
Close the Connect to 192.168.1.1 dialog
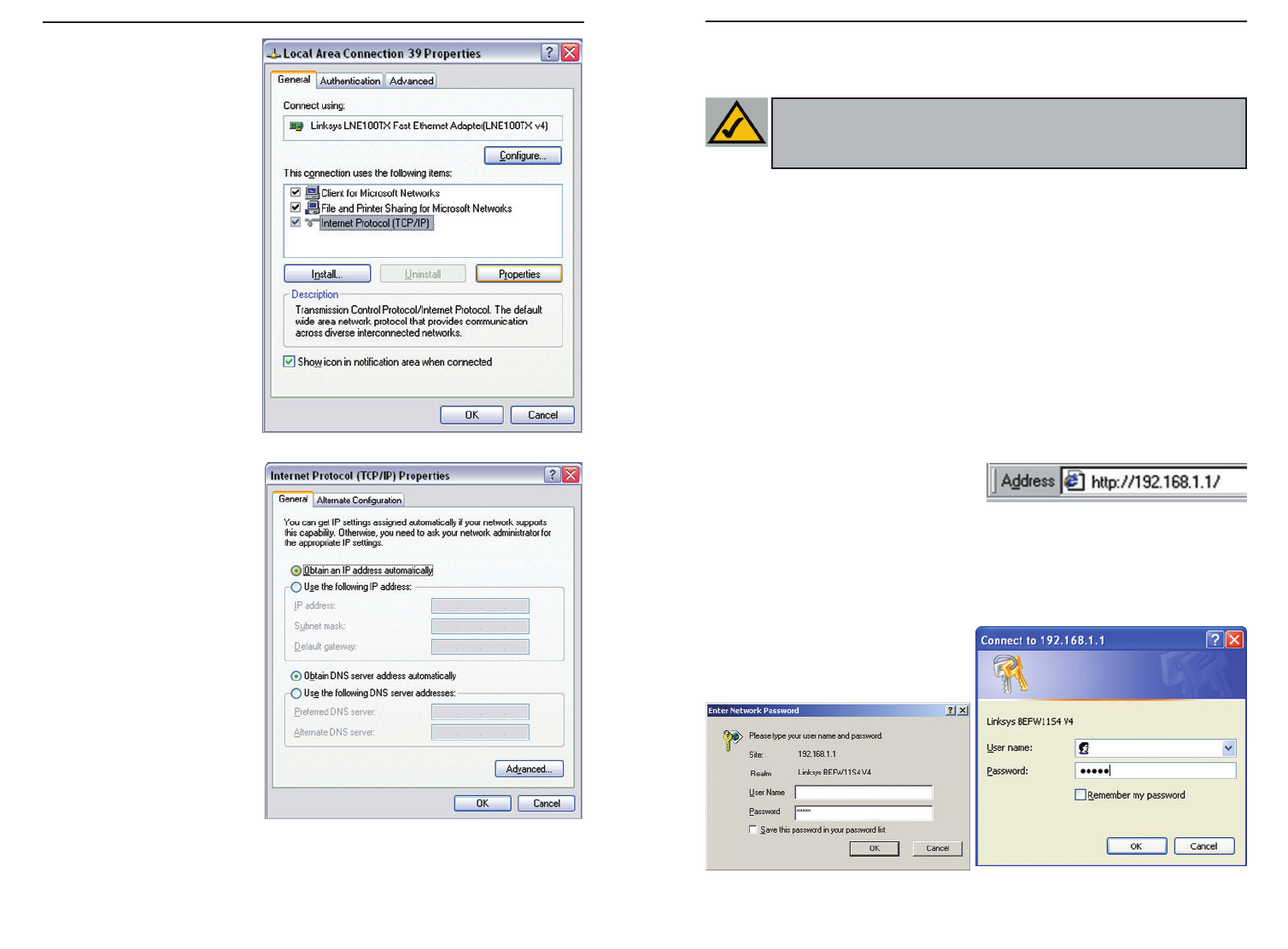(1234, 640)
